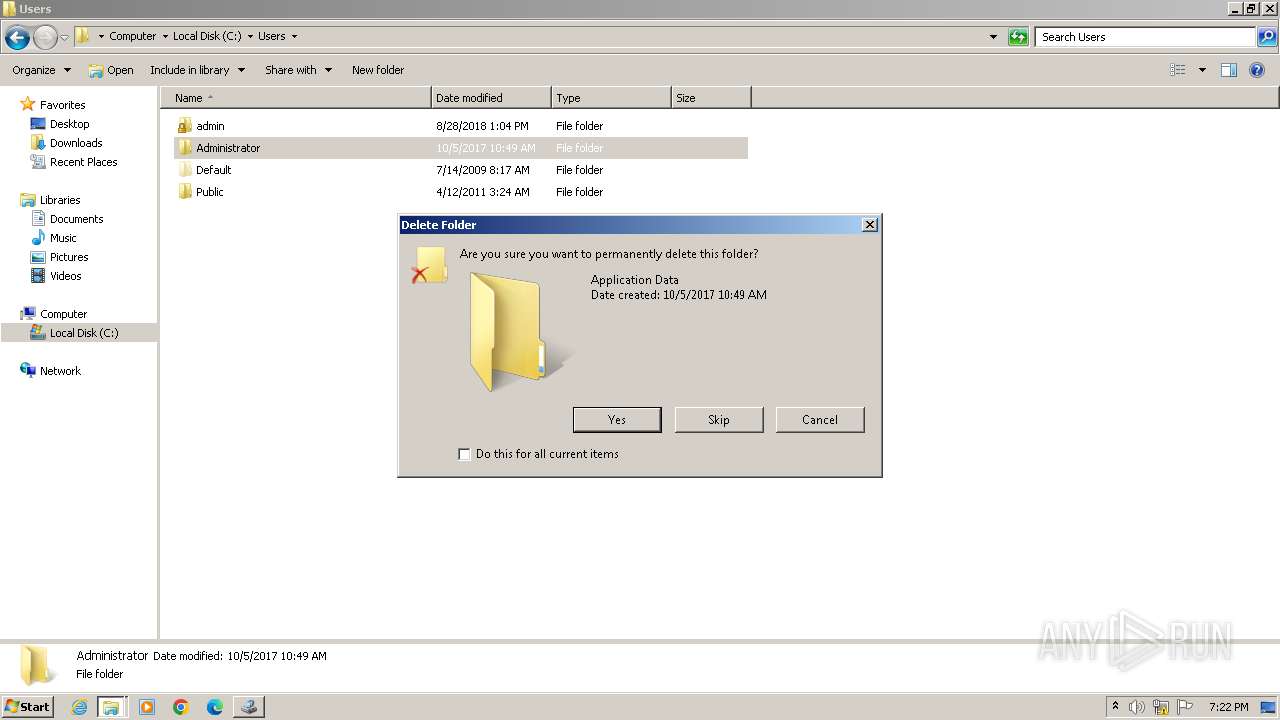Sort by the Date modified column header
The image size is (1280, 720).
(491, 98)
